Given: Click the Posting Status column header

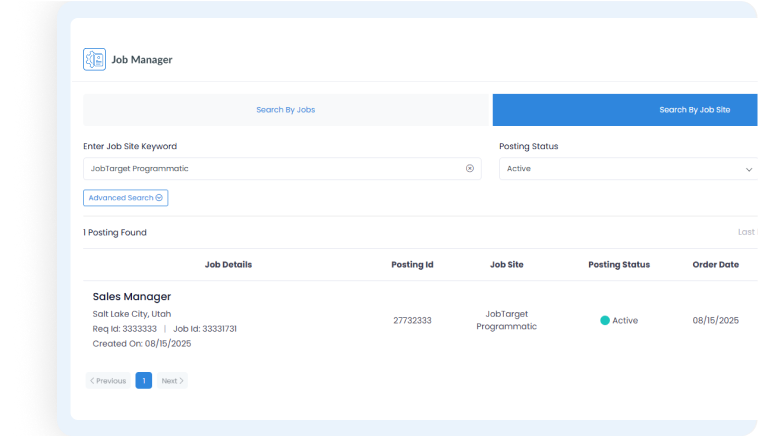Looking at the screenshot, I should pos(619,264).
